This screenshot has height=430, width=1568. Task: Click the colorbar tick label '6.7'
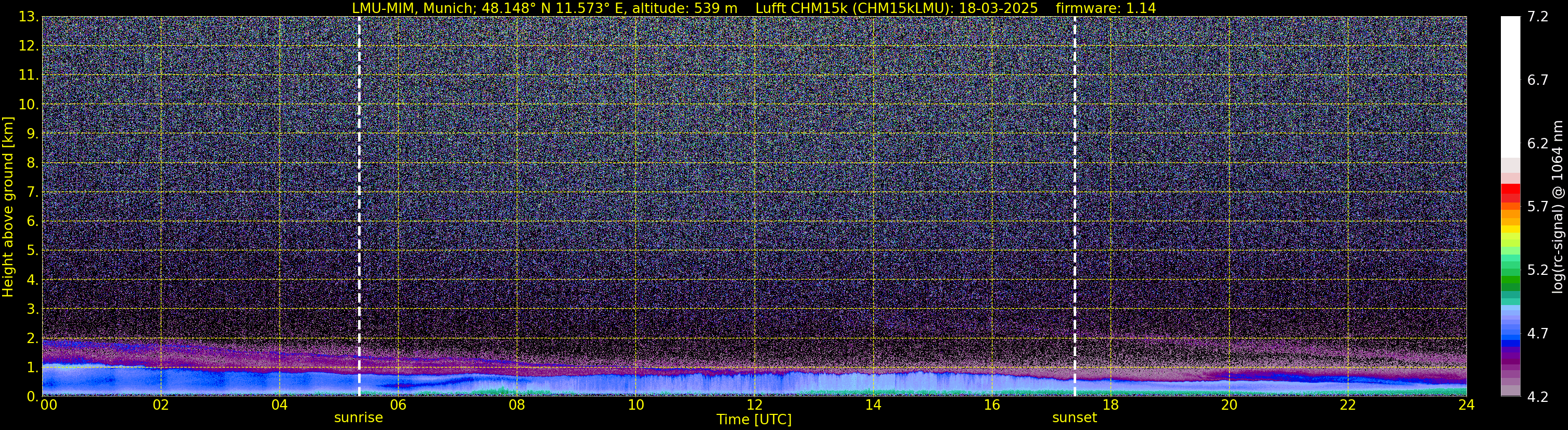[x=1538, y=80]
